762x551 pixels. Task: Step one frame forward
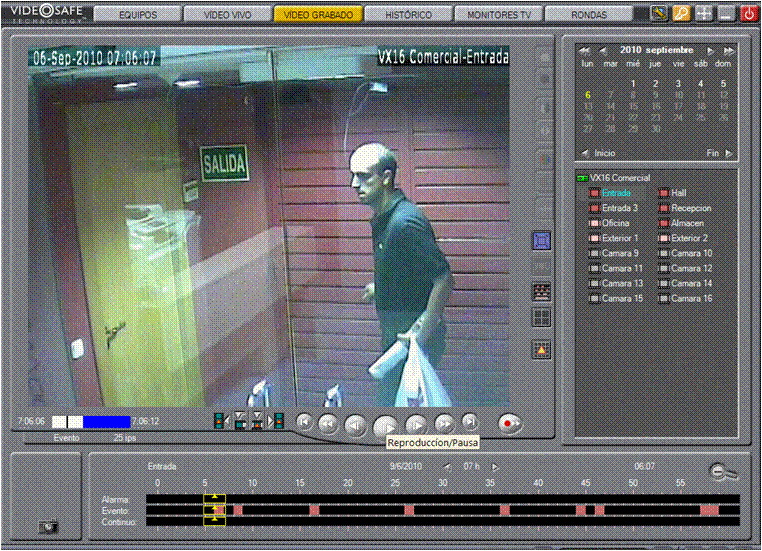coord(416,425)
